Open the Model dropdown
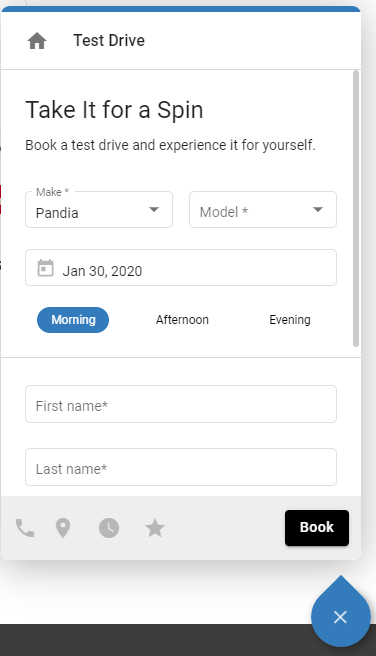The width and height of the screenshot is (376, 656). point(263,210)
